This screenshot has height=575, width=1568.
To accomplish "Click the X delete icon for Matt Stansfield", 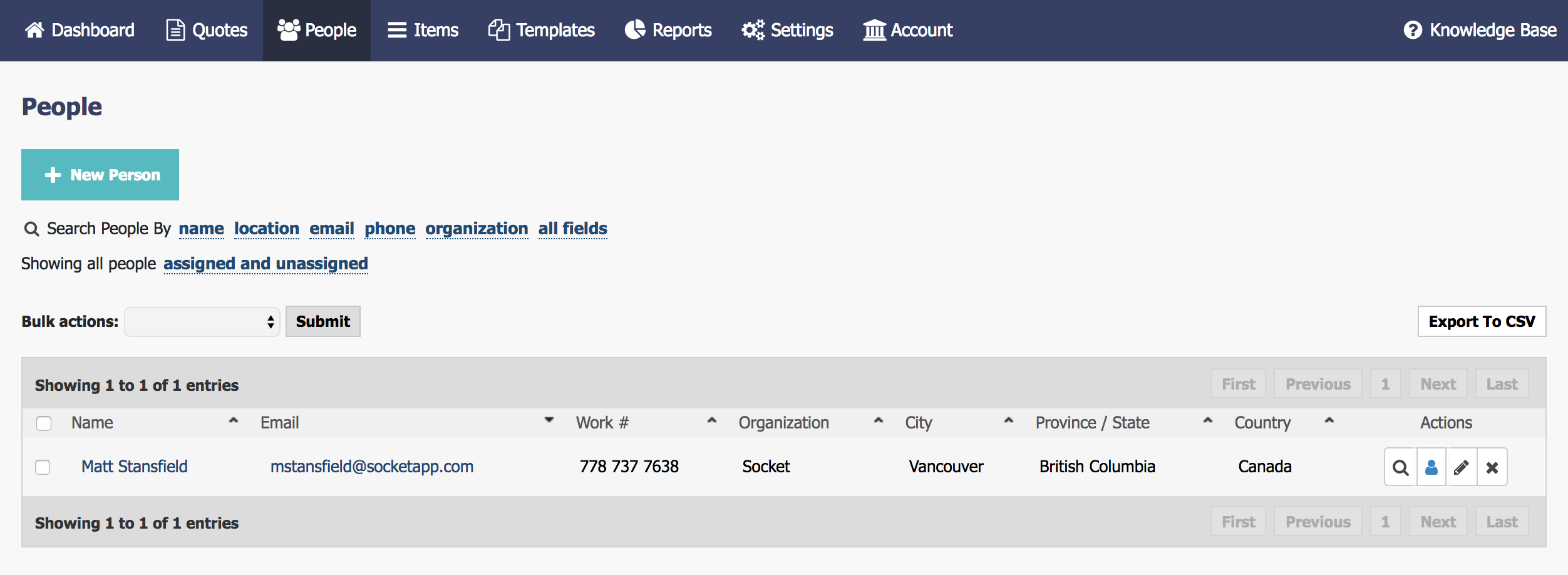I will point(1492,467).
